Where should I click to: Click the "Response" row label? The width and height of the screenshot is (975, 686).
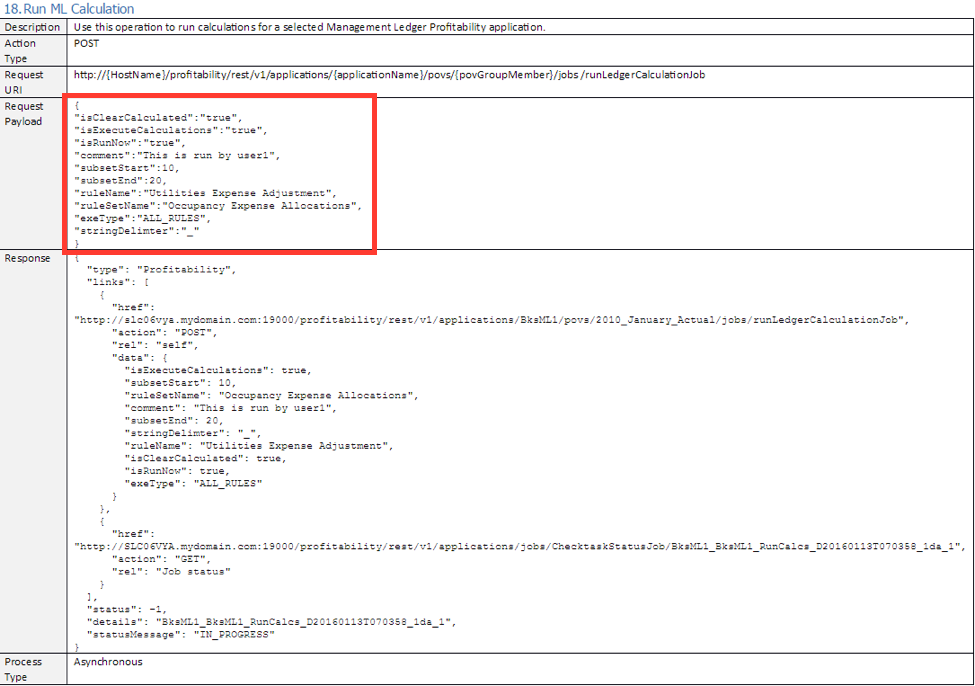click(28, 258)
